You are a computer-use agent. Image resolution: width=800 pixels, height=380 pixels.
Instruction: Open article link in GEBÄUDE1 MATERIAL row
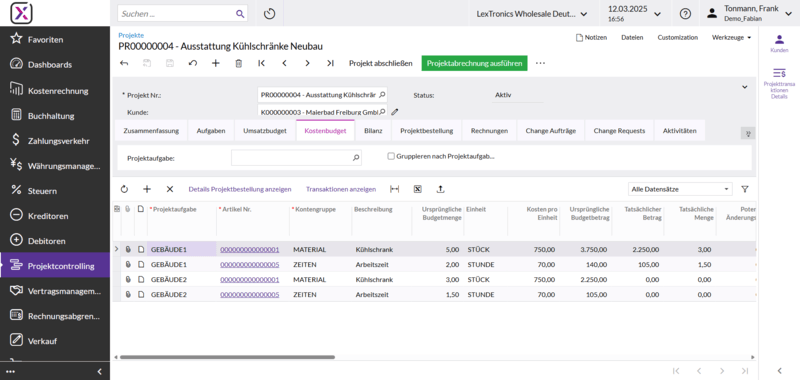click(x=249, y=249)
